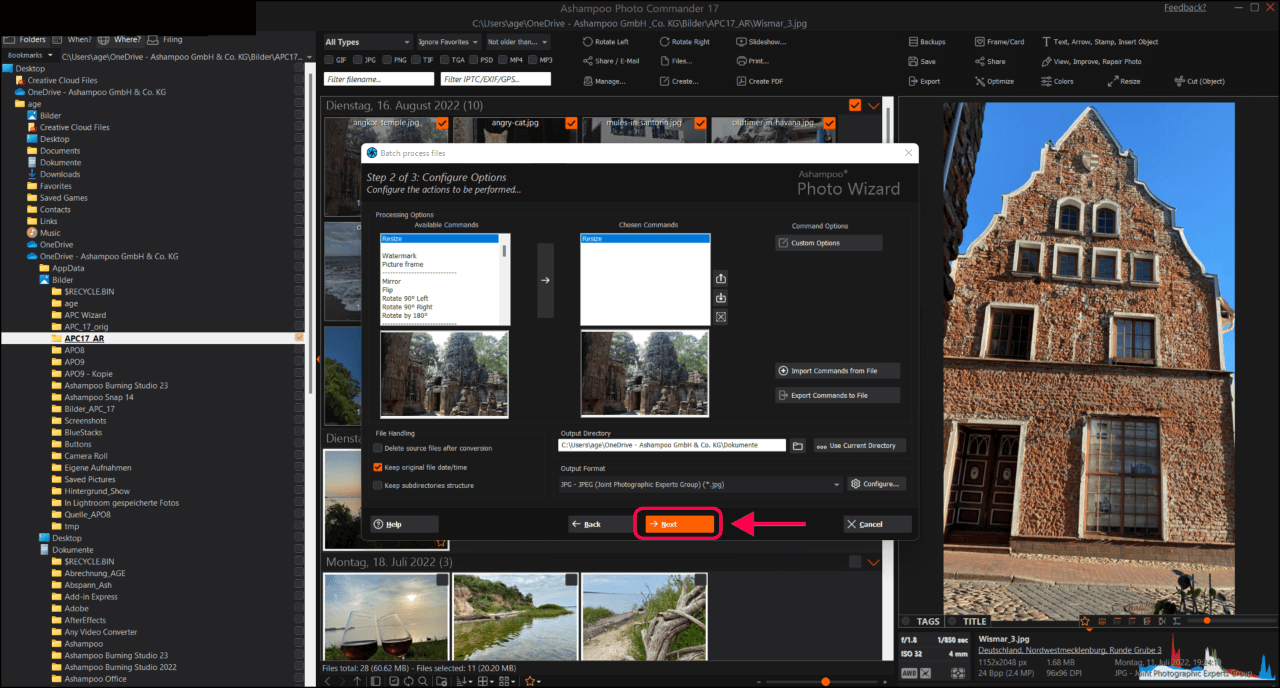Collapse the Montag, 18. Juli 2022 group
The image size is (1280, 688).
coord(874,562)
